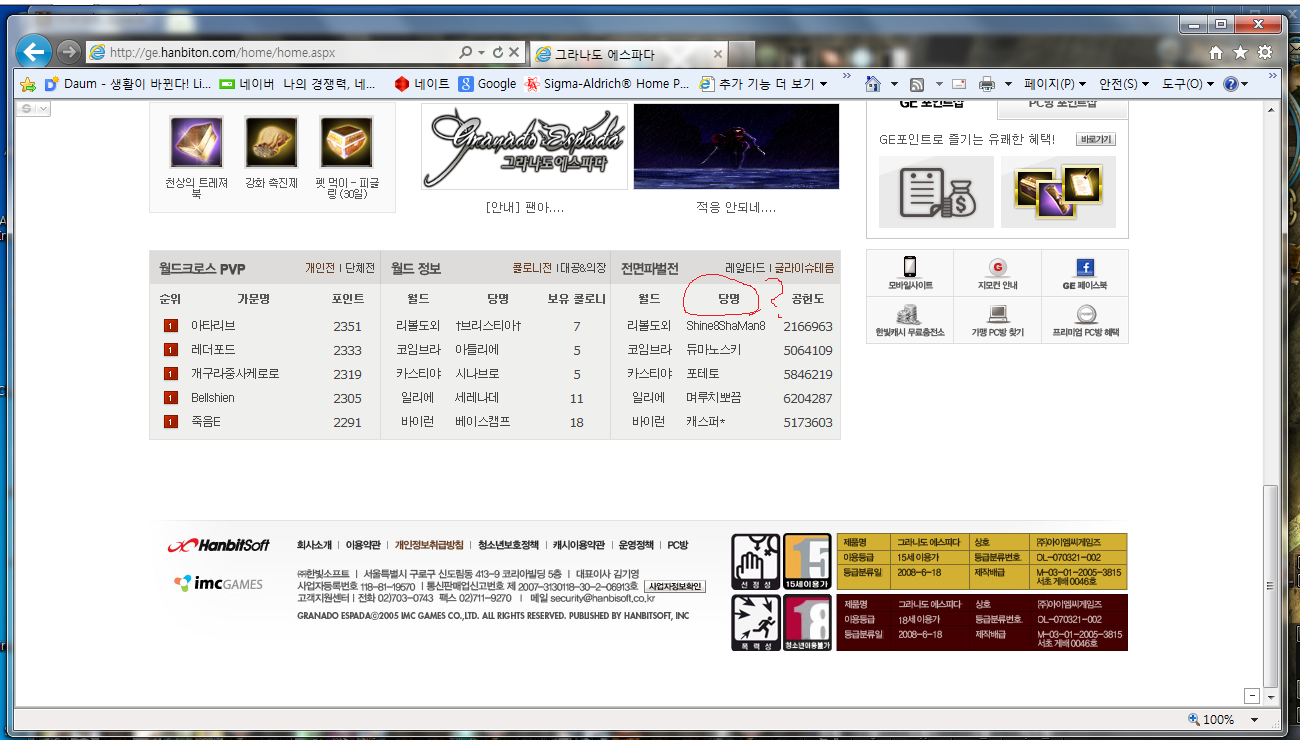
Task: Open the RSS feeds icon in command bar
Action: click(915, 84)
